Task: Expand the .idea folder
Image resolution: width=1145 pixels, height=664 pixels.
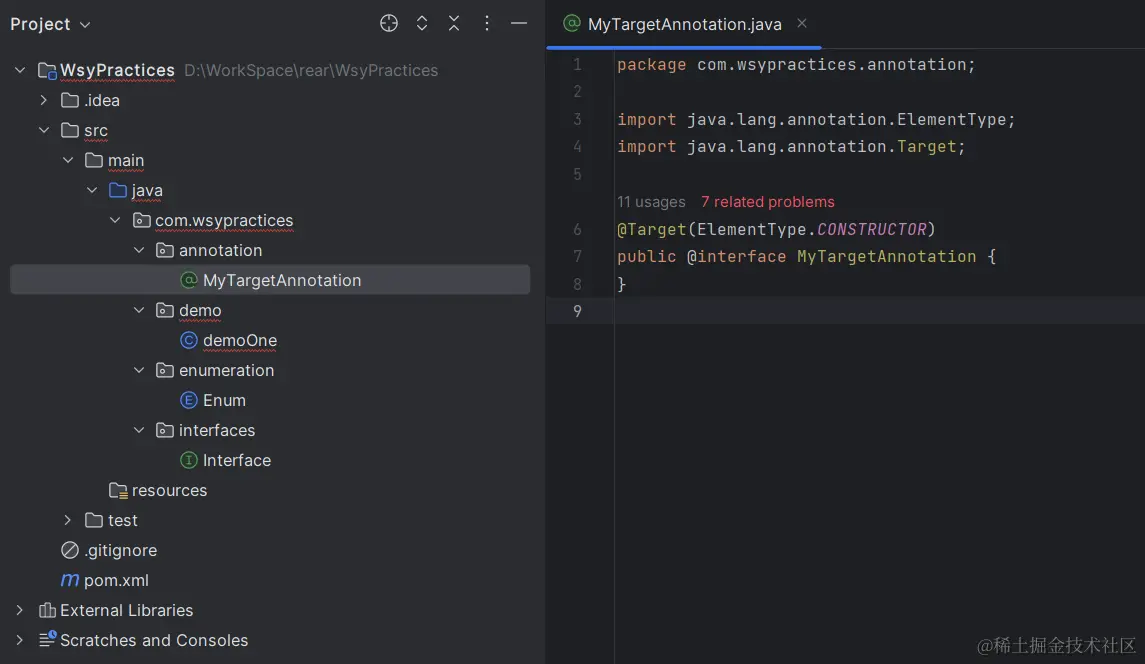Action: click(43, 100)
